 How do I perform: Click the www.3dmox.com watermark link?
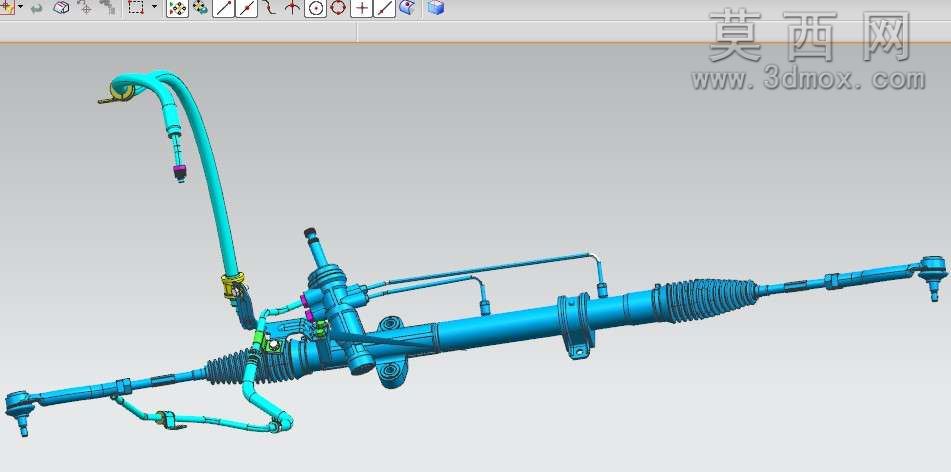click(x=808, y=79)
